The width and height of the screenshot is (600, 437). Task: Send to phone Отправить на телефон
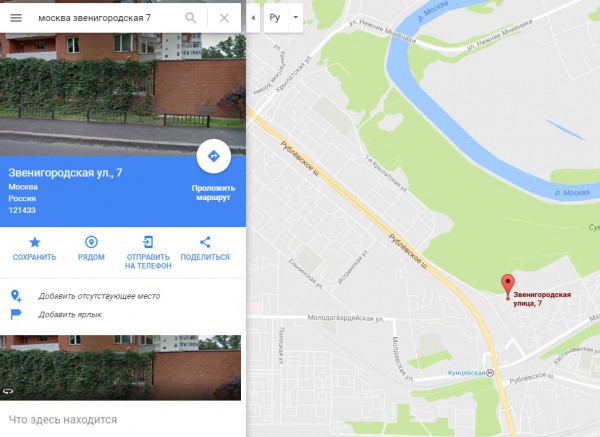click(x=148, y=253)
